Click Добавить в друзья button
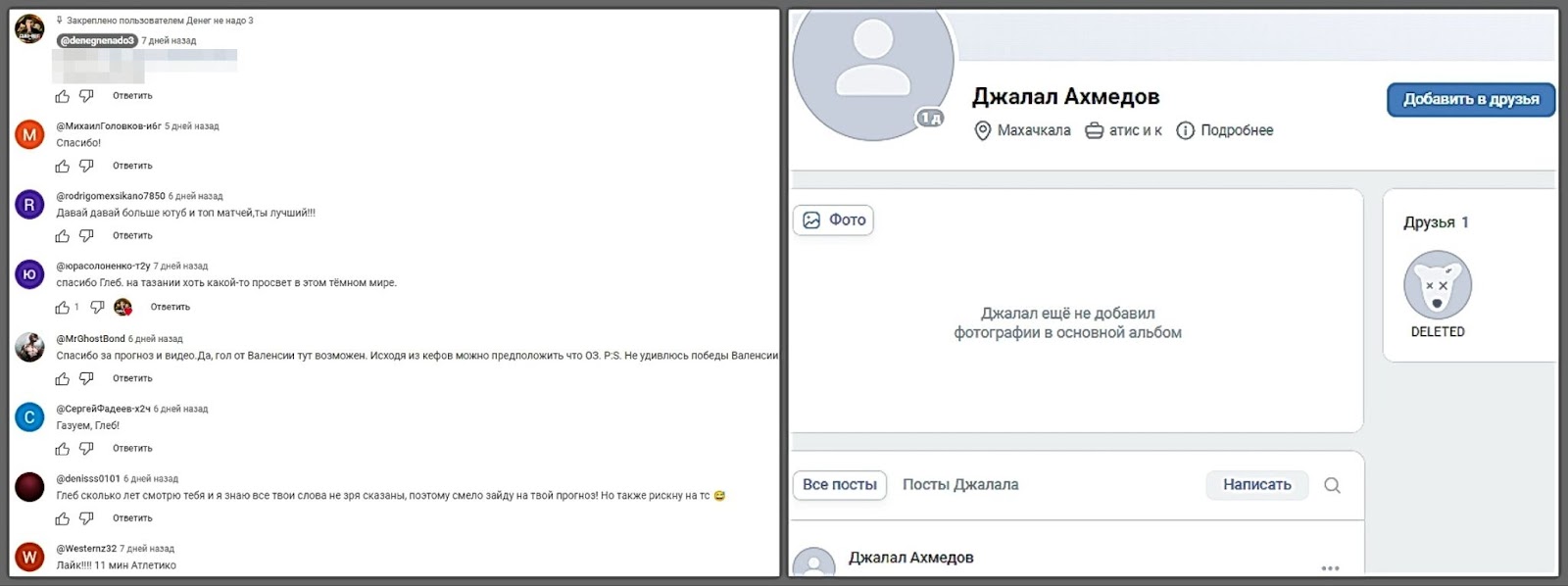Image resolution: width=1568 pixels, height=586 pixels. [1471, 99]
